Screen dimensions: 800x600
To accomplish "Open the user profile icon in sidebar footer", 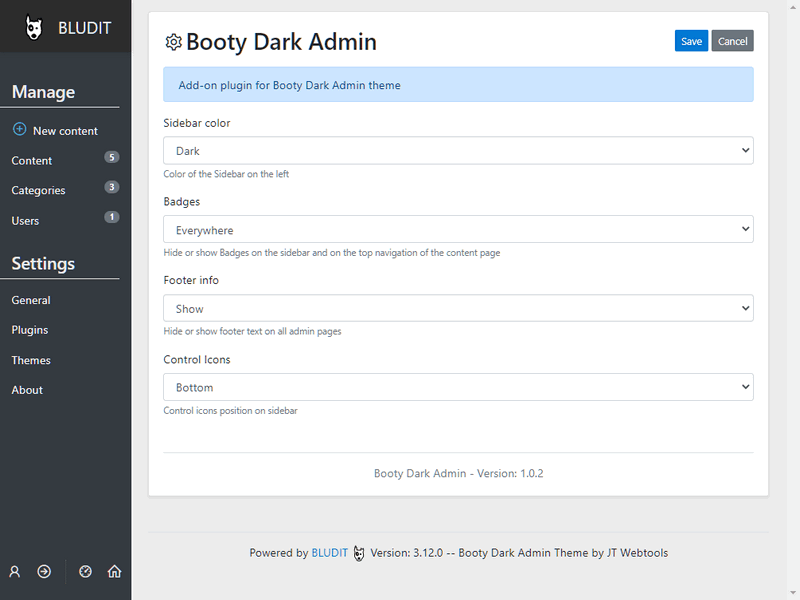I will pos(14,571).
